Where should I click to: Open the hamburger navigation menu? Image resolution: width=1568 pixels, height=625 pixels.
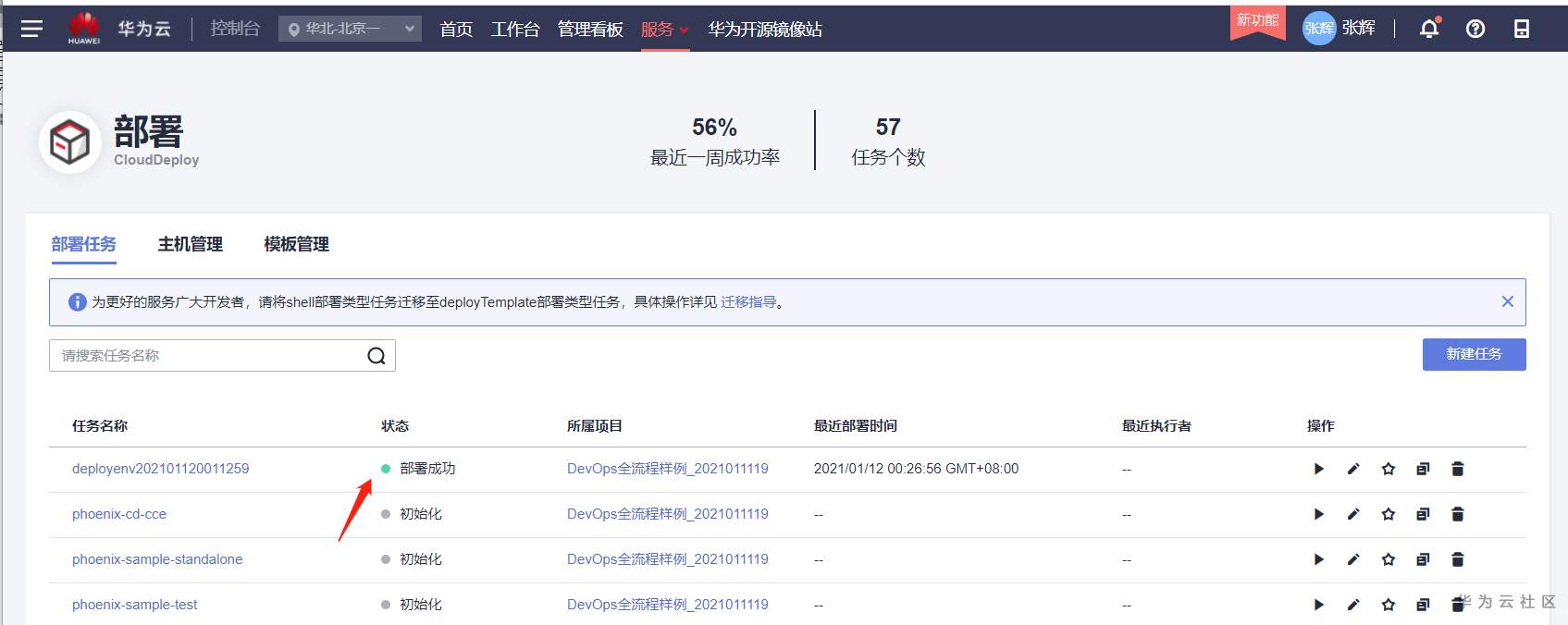pyautogui.click(x=31, y=29)
